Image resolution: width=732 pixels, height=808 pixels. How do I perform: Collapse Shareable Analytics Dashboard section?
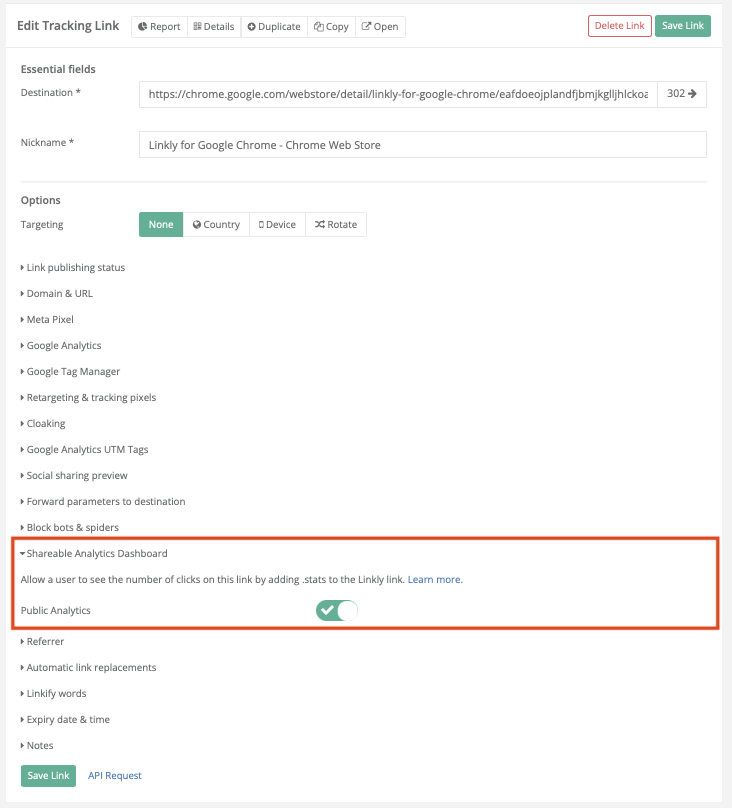pyautogui.click(x=94, y=553)
